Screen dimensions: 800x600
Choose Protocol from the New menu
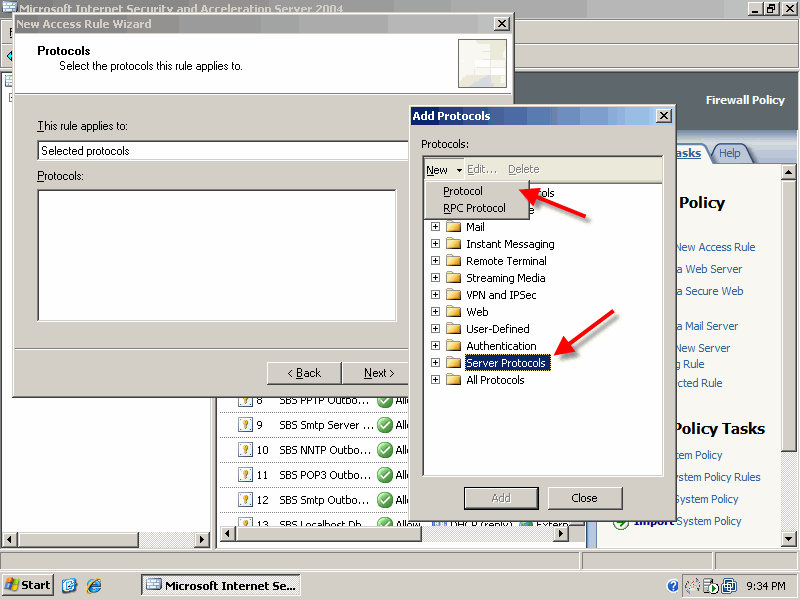(463, 191)
